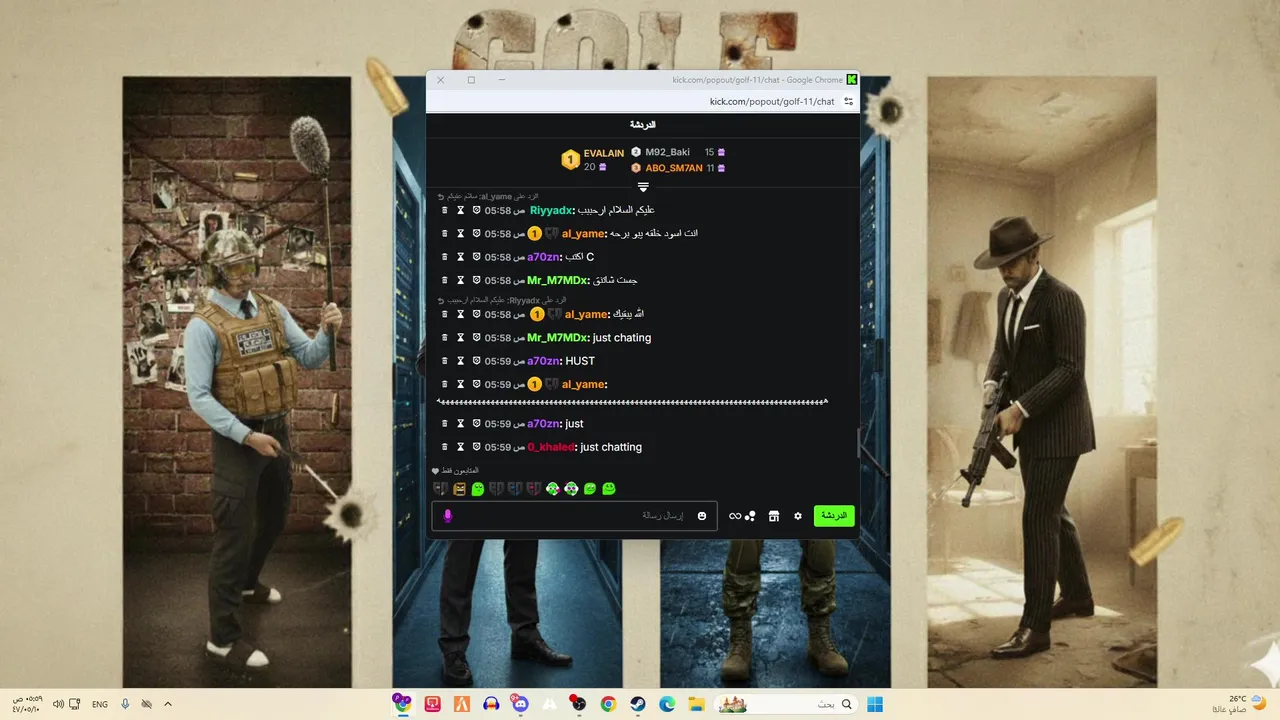Ban Riyyadx with the shield icon

[x=477, y=211]
